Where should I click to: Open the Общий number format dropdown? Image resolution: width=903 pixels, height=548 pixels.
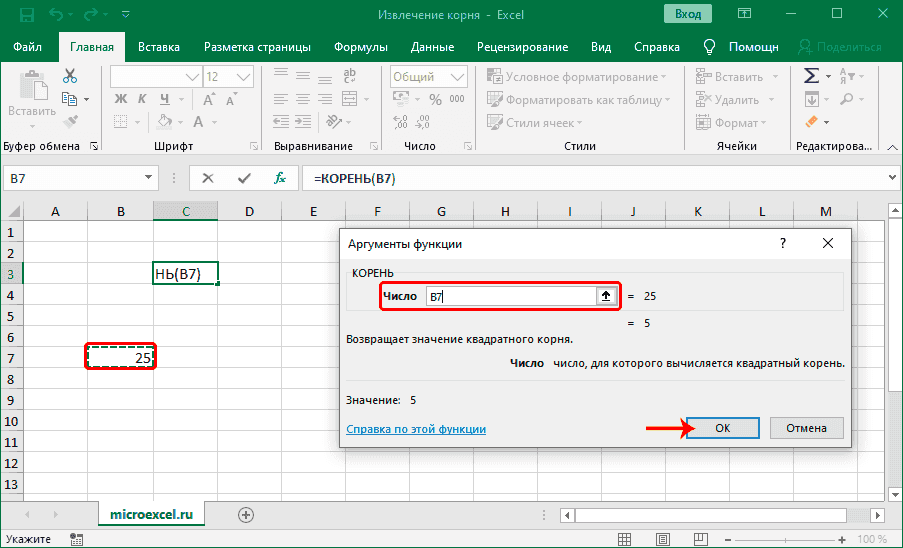tap(456, 76)
